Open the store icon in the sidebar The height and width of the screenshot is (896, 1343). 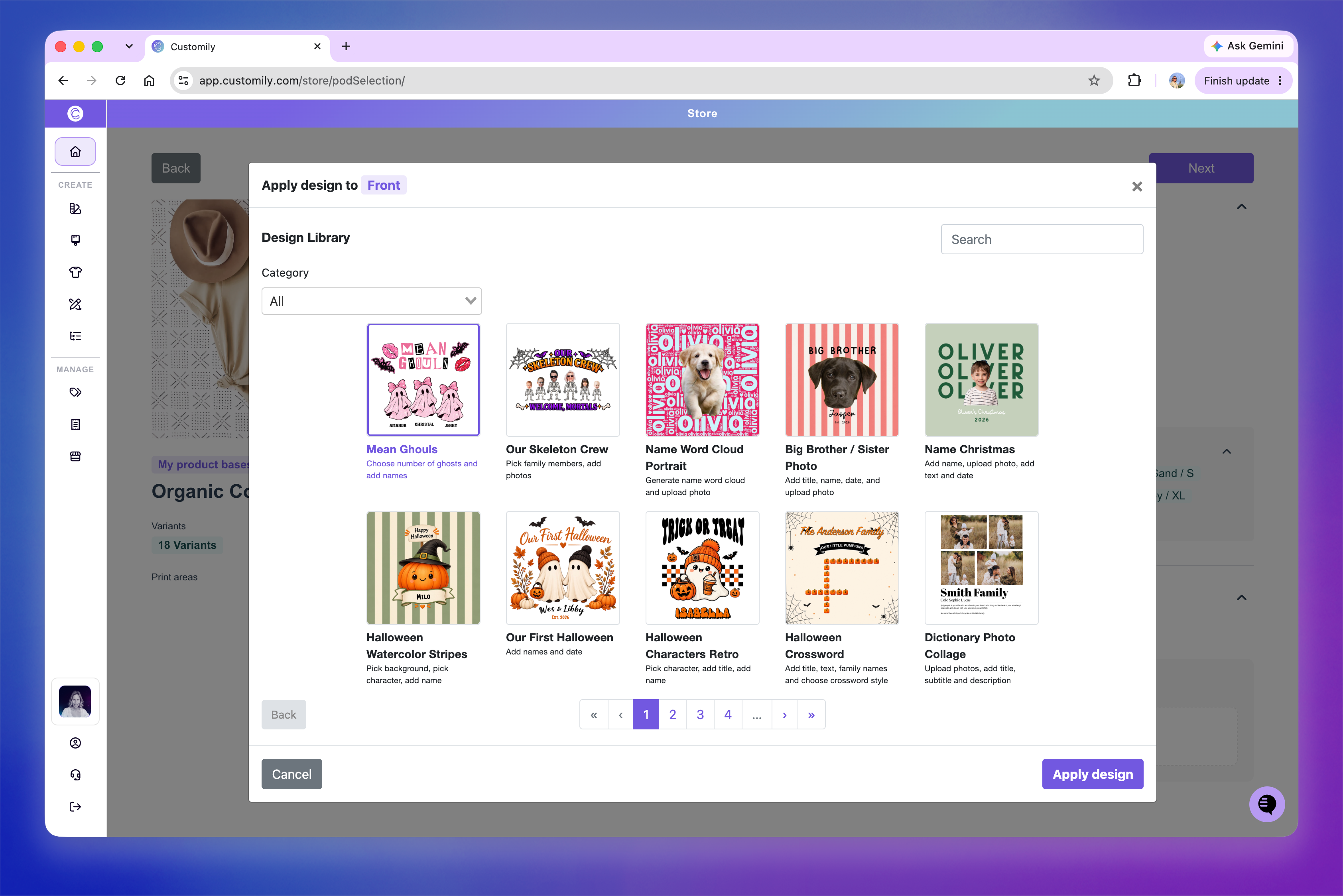[75, 456]
